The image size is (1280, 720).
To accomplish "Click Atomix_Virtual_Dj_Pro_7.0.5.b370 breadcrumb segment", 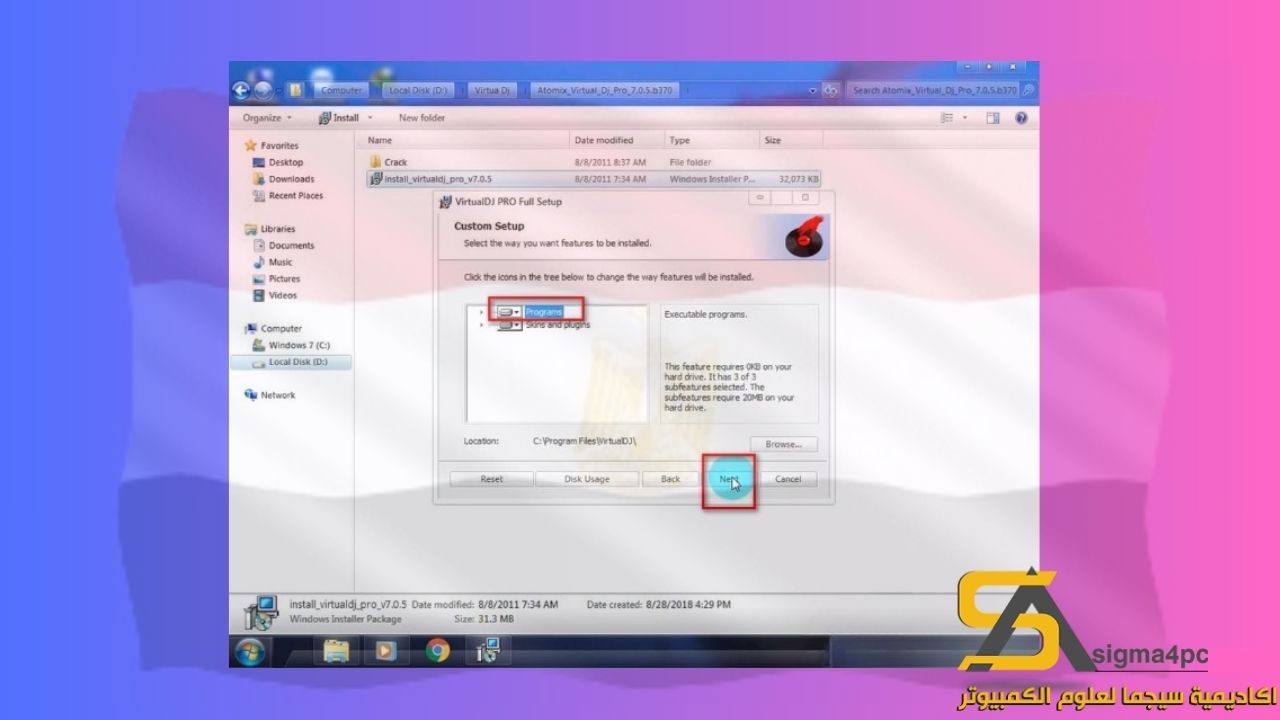I will point(605,90).
